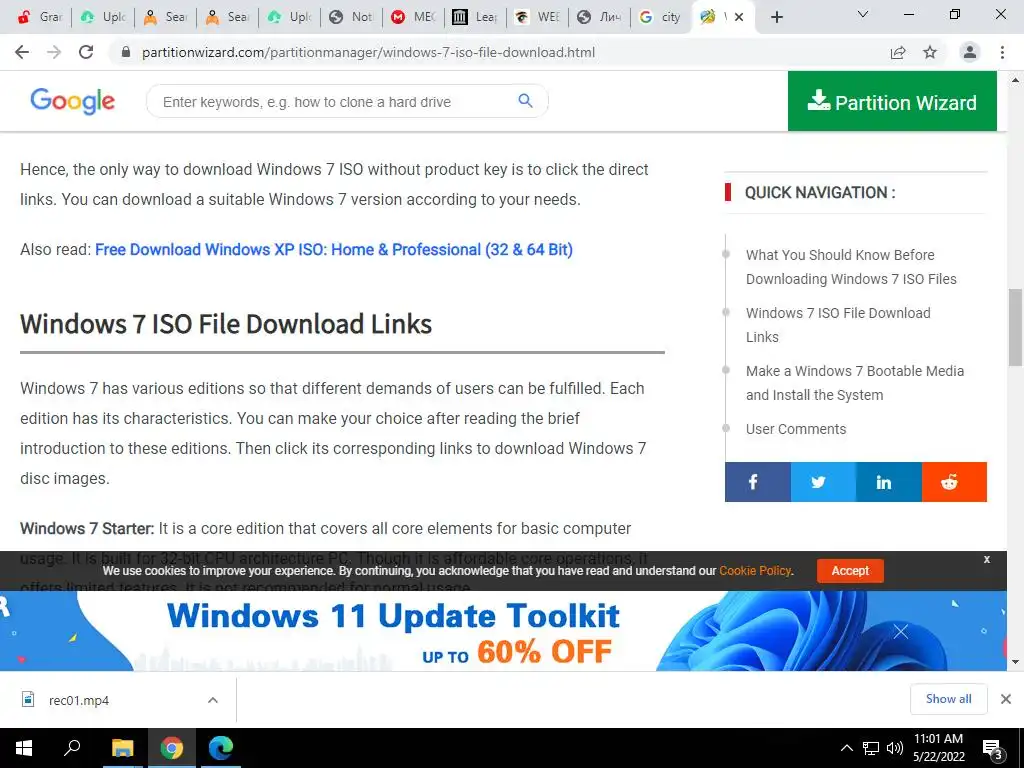Open the network tray icon
The width and height of the screenshot is (1024, 768).
point(871,748)
